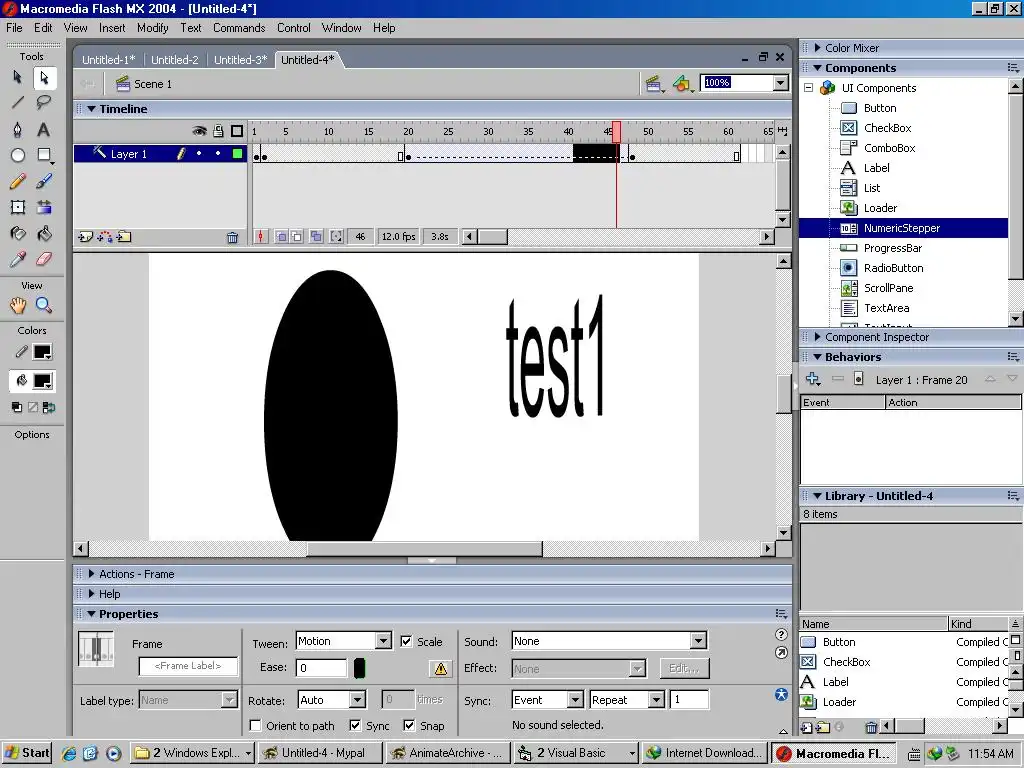Click the Edit Symbols icon
This screenshot has height=768, width=1024.
[x=682, y=84]
